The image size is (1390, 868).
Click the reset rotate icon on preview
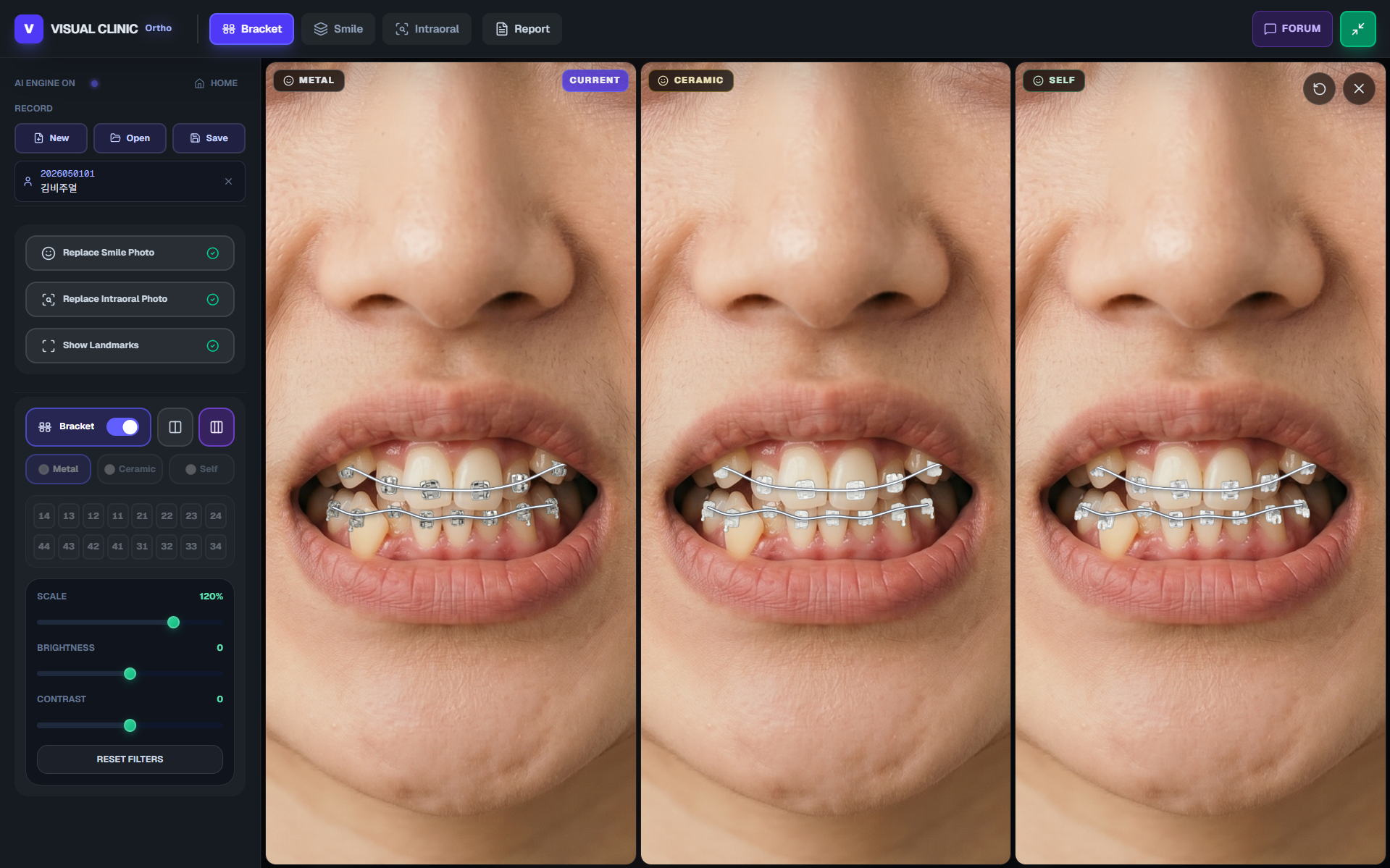point(1319,88)
